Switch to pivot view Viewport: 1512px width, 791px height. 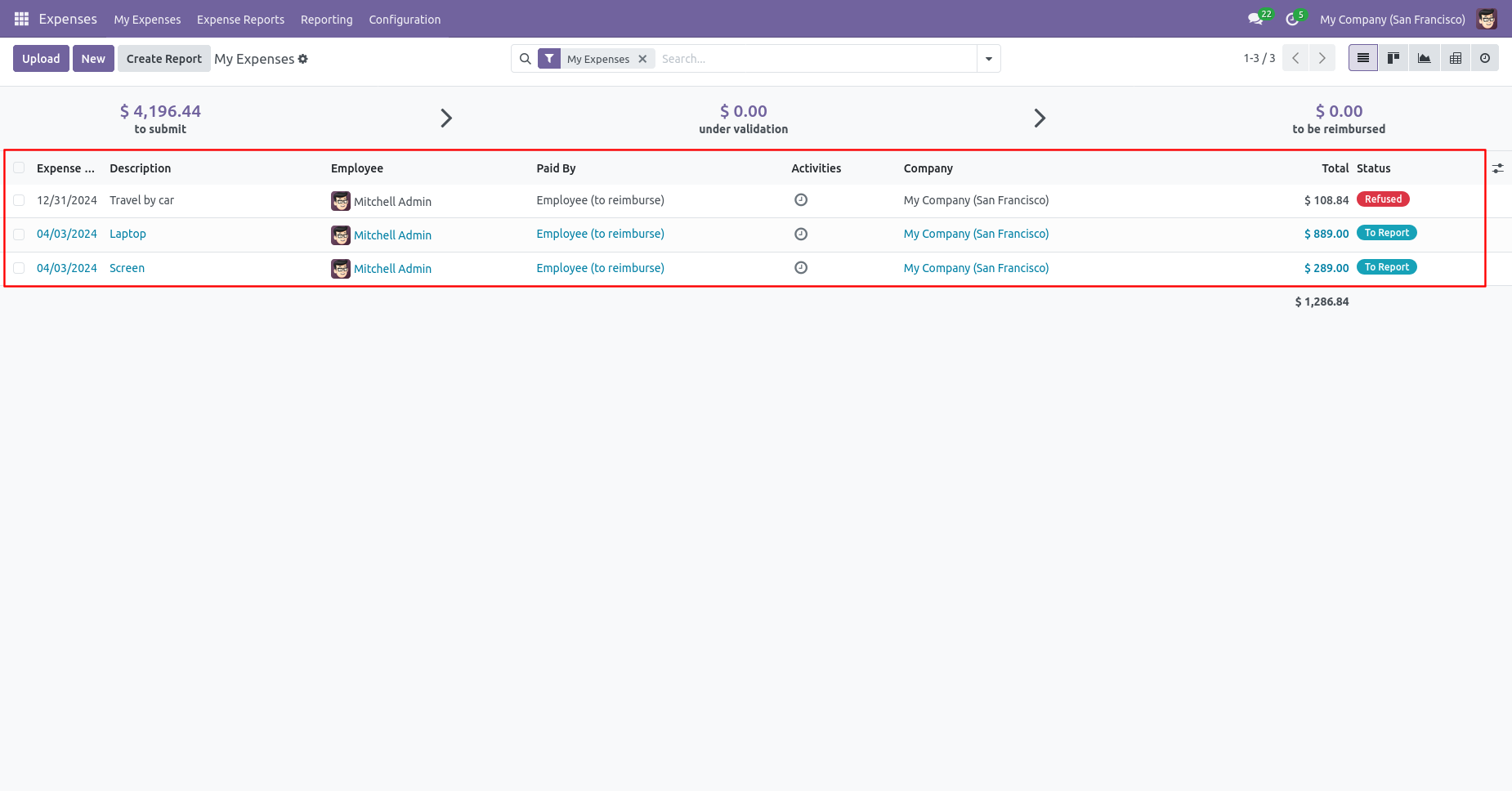coord(1456,58)
